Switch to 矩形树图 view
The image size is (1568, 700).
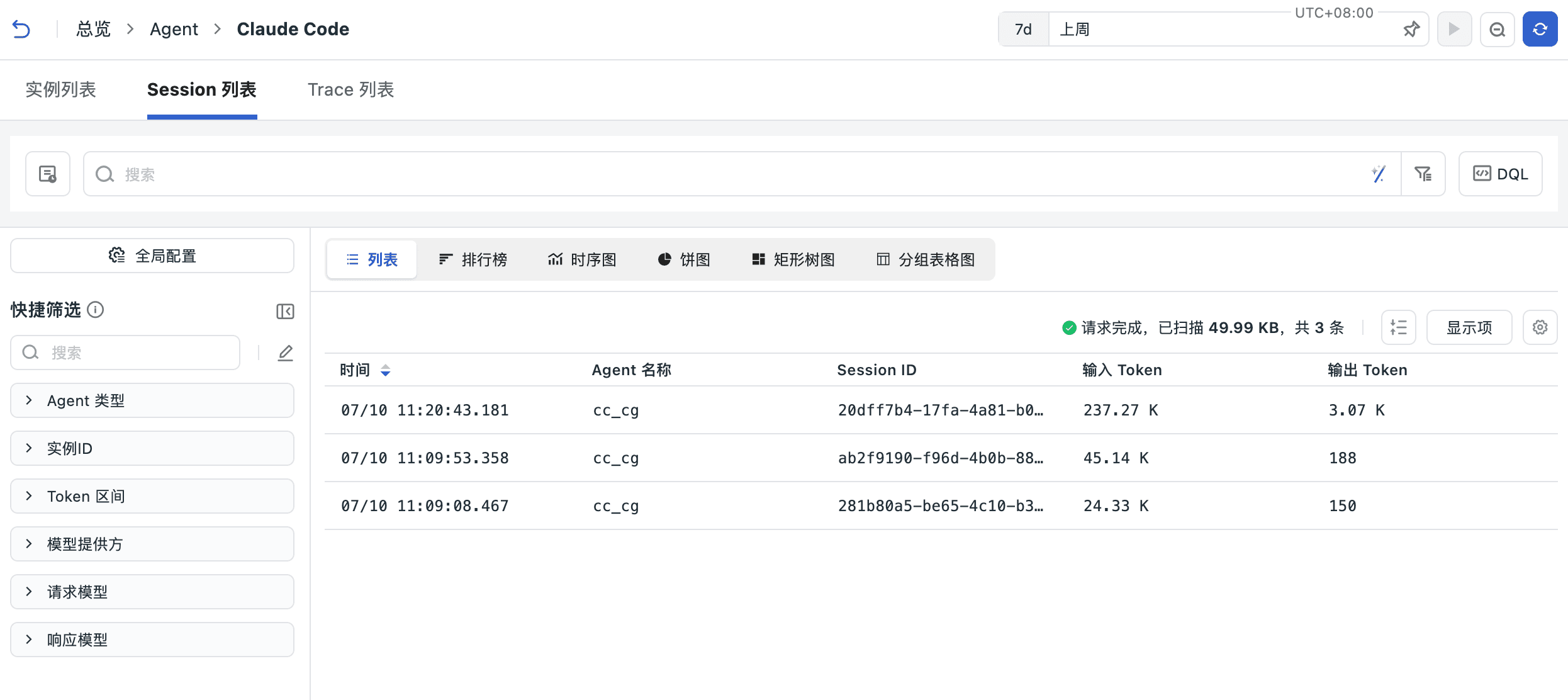pyautogui.click(x=793, y=259)
